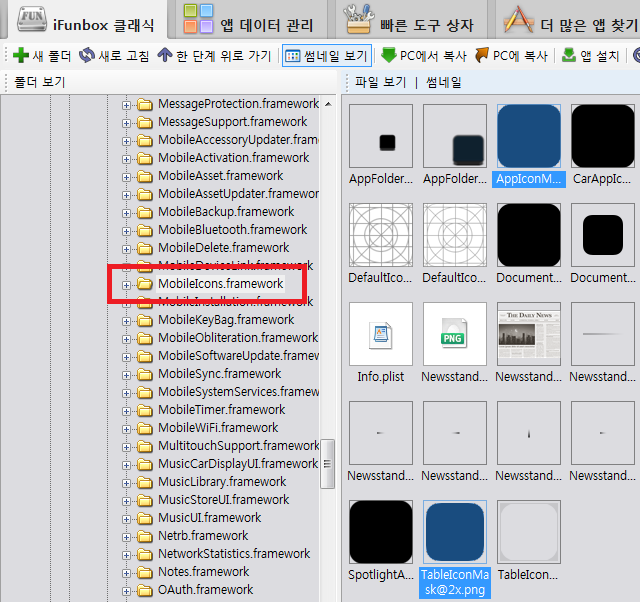
Task: Expand MobileKeyBag.framework node
Action: [126, 321]
